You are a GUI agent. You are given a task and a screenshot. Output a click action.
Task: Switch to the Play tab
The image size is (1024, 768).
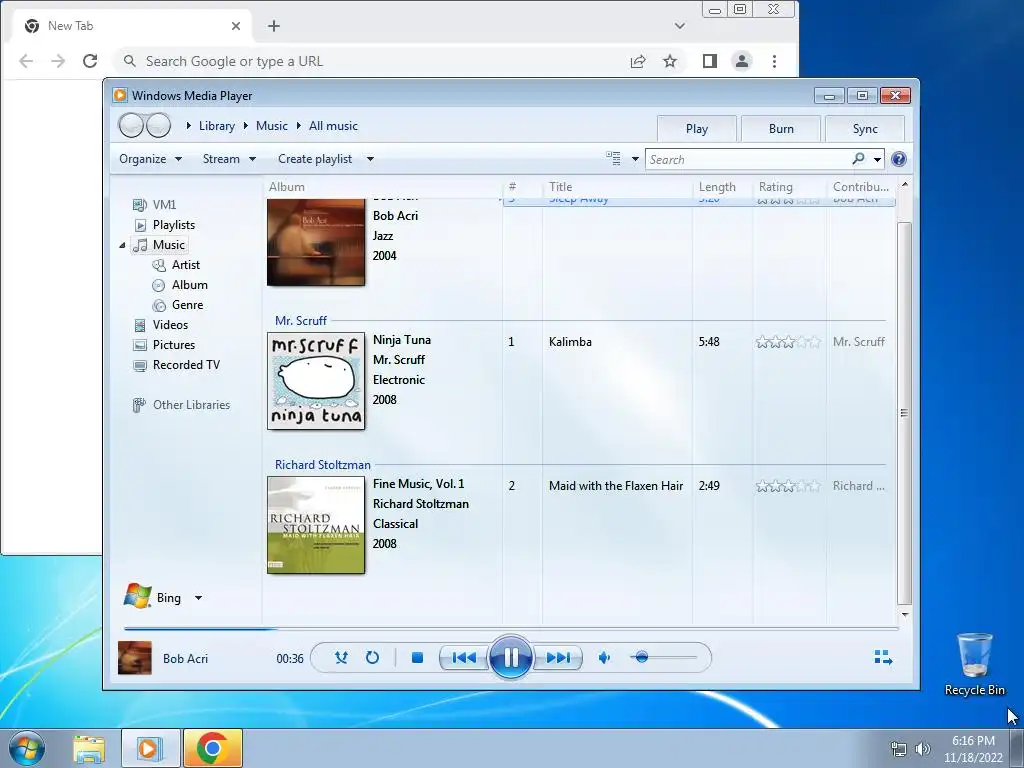pyautogui.click(x=697, y=129)
